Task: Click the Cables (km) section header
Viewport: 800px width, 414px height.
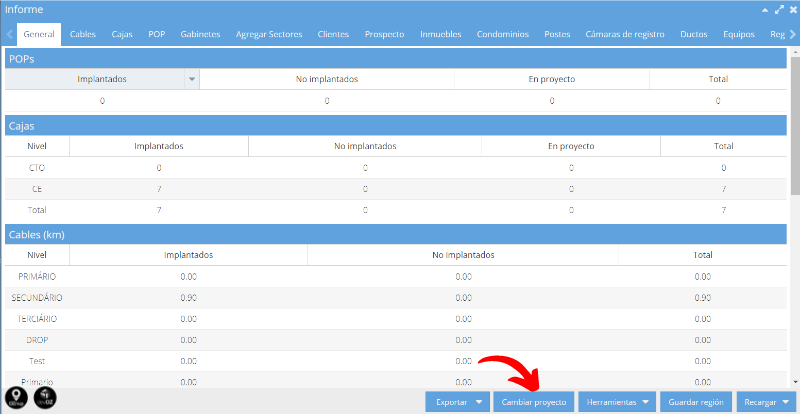Action: coord(396,234)
